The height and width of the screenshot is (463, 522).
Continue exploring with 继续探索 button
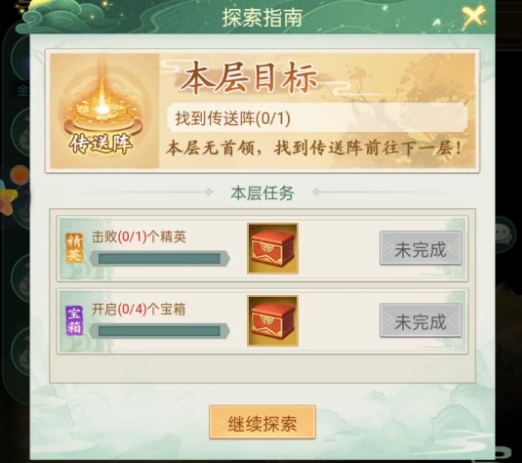point(262,423)
